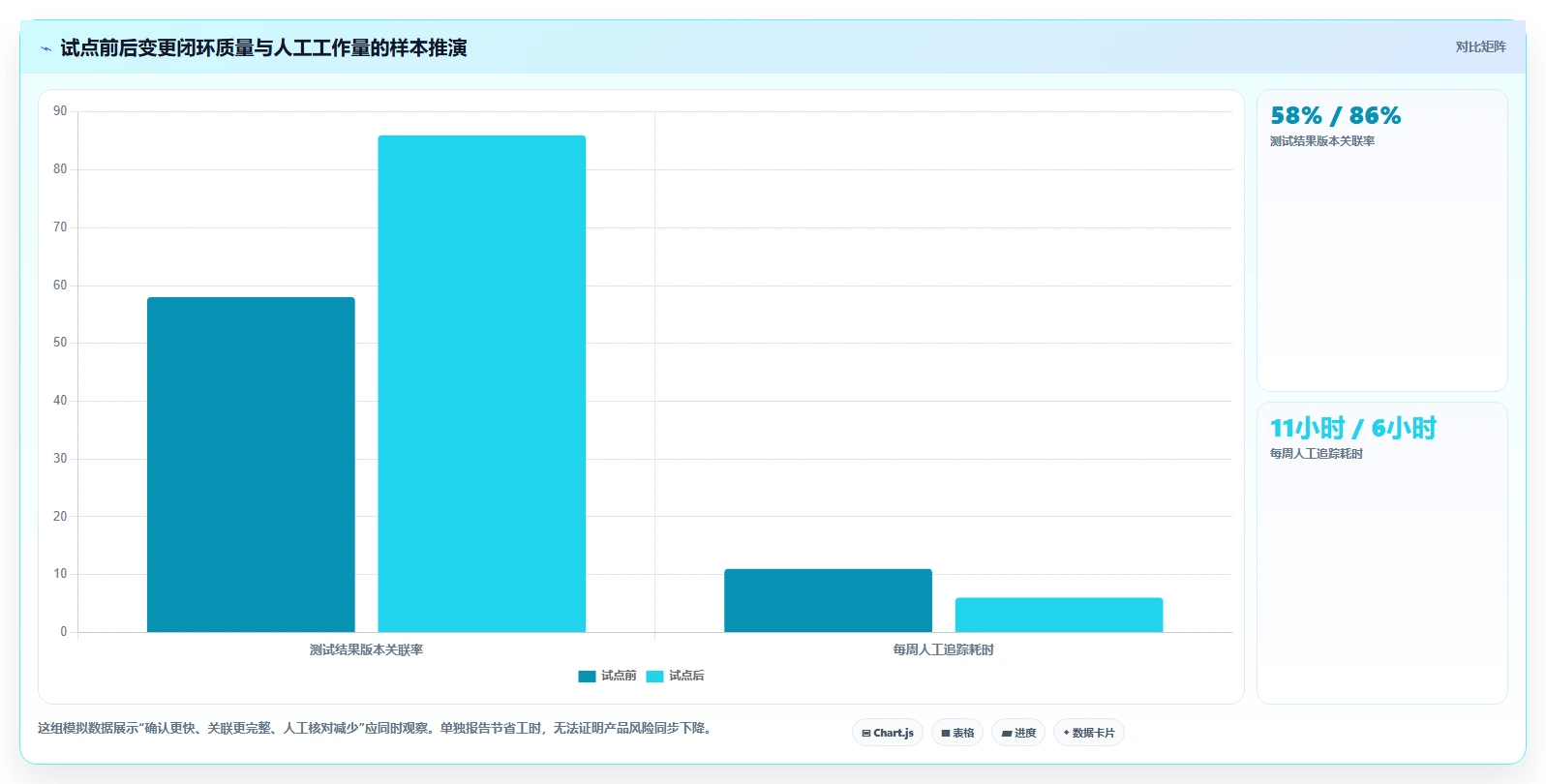
Task: Click the footnote text starting with 这组模拟数据展示
Action: (378, 728)
